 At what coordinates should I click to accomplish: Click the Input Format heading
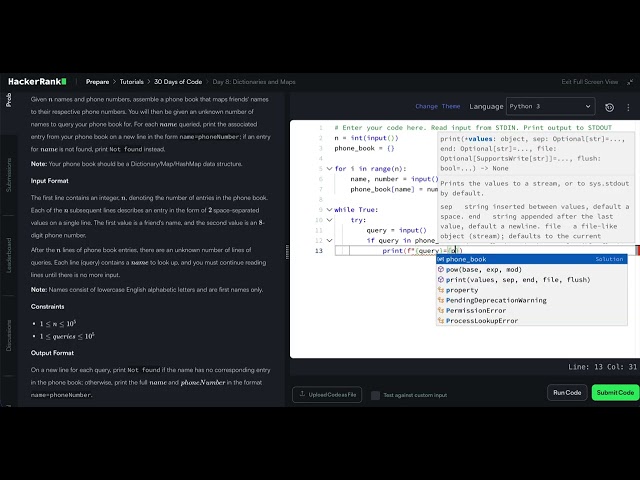tap(50, 181)
